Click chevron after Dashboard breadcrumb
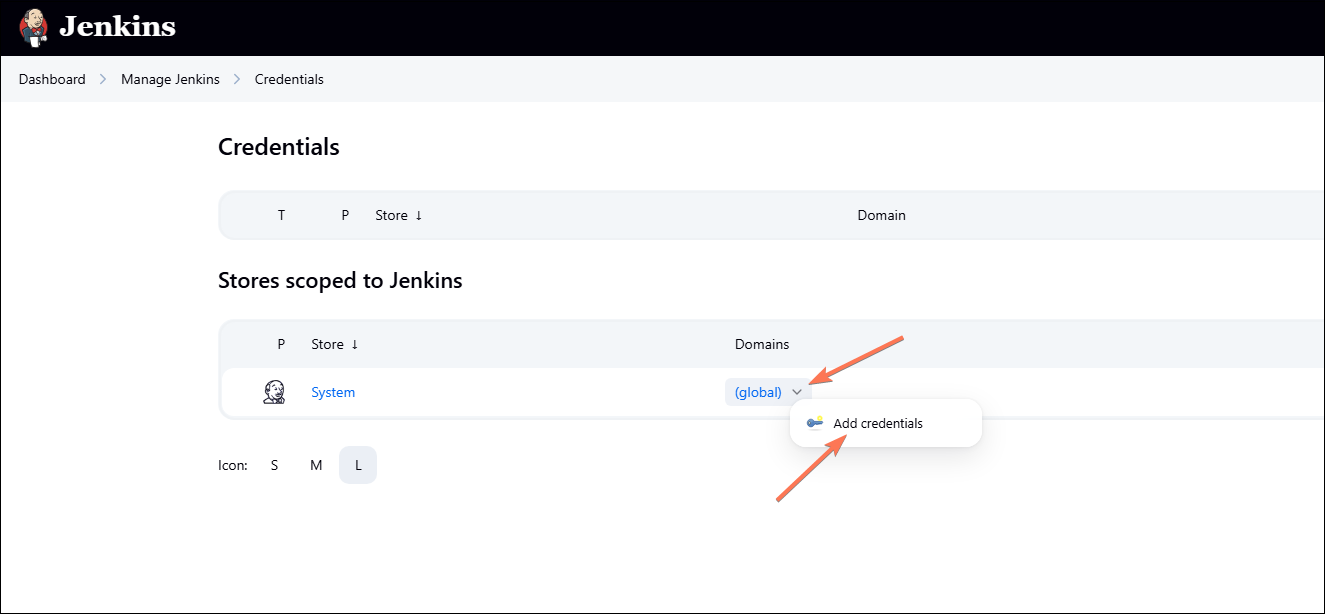This screenshot has width=1325, height=614. (x=103, y=79)
